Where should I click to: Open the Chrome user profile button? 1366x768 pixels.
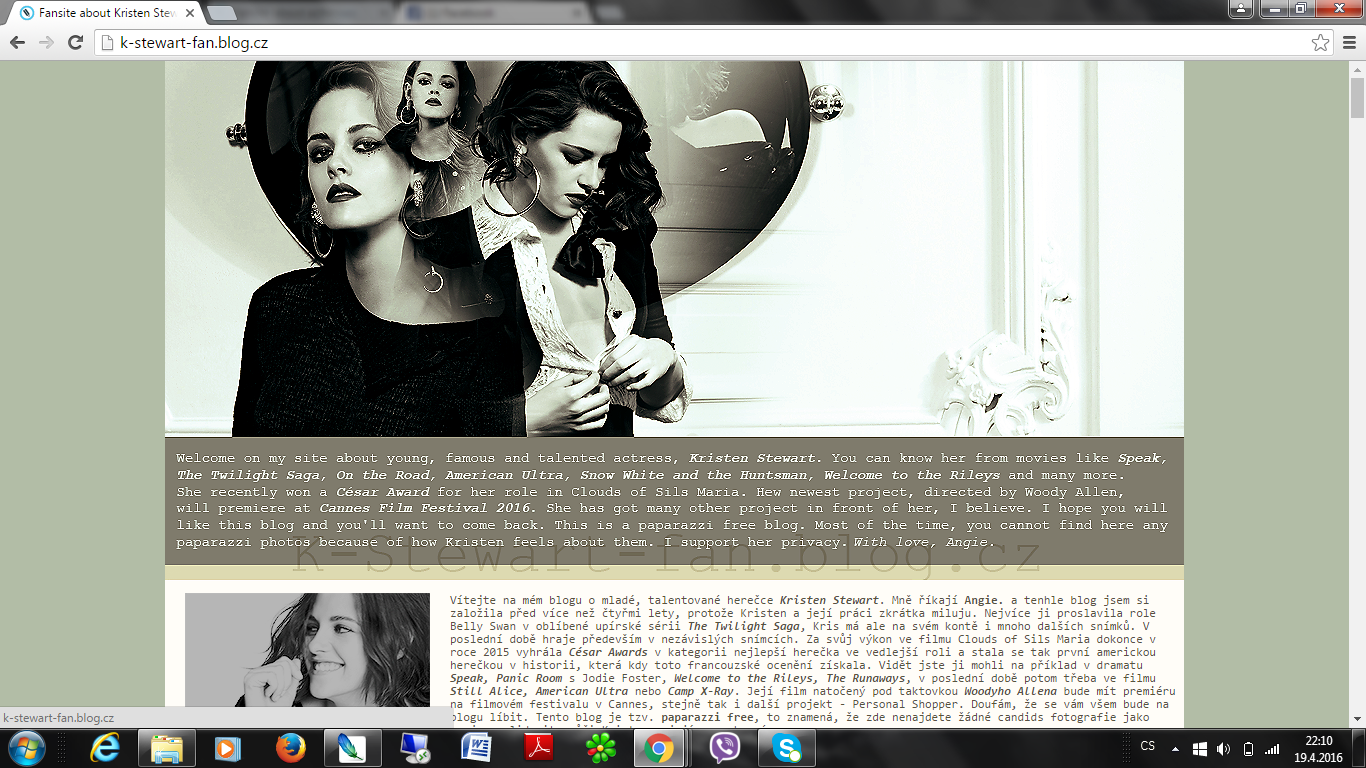point(1240,9)
